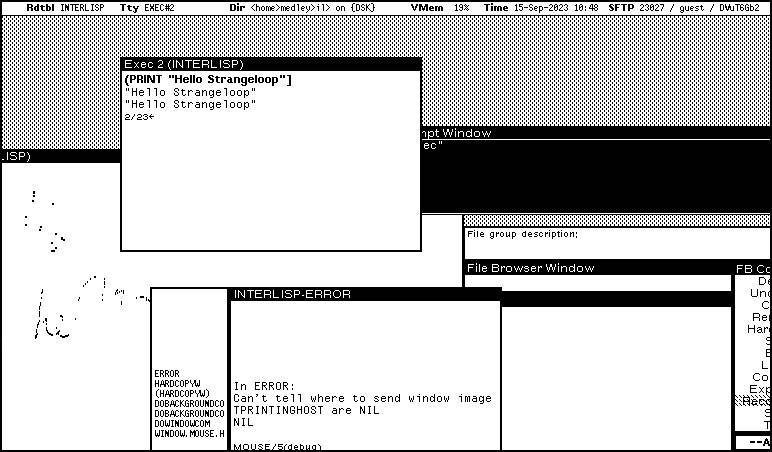Choose the shaded Recompute FB command
Viewport: 772px width, 452px height.
(755, 400)
